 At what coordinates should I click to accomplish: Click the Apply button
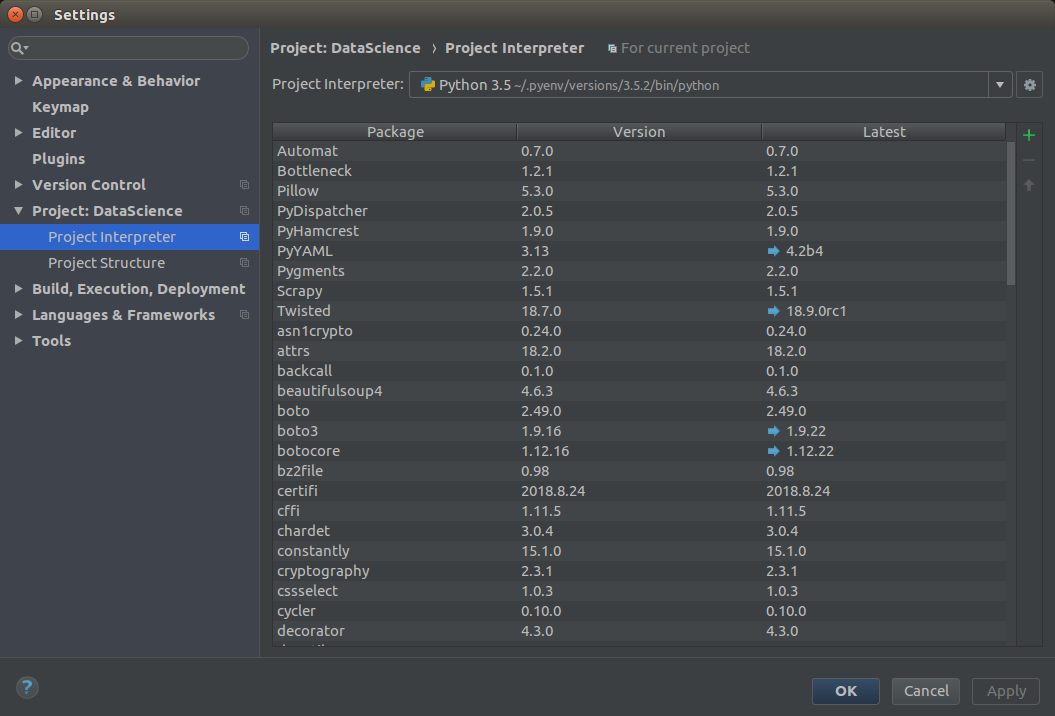[1005, 691]
